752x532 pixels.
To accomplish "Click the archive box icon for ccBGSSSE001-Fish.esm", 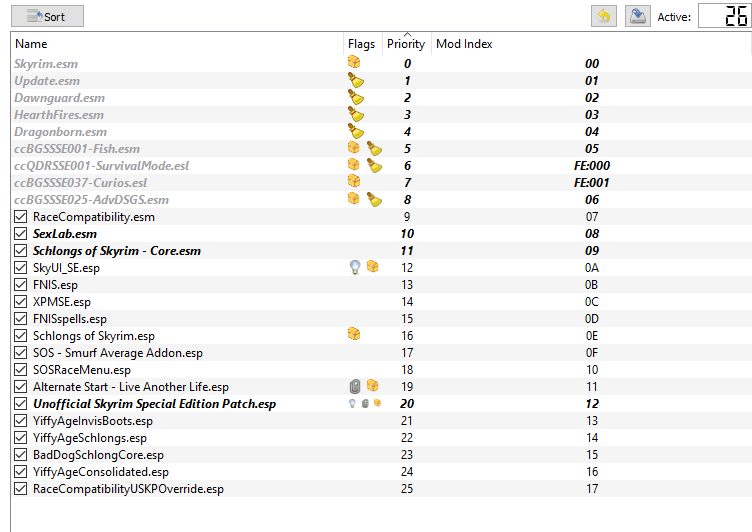I will coord(354,147).
